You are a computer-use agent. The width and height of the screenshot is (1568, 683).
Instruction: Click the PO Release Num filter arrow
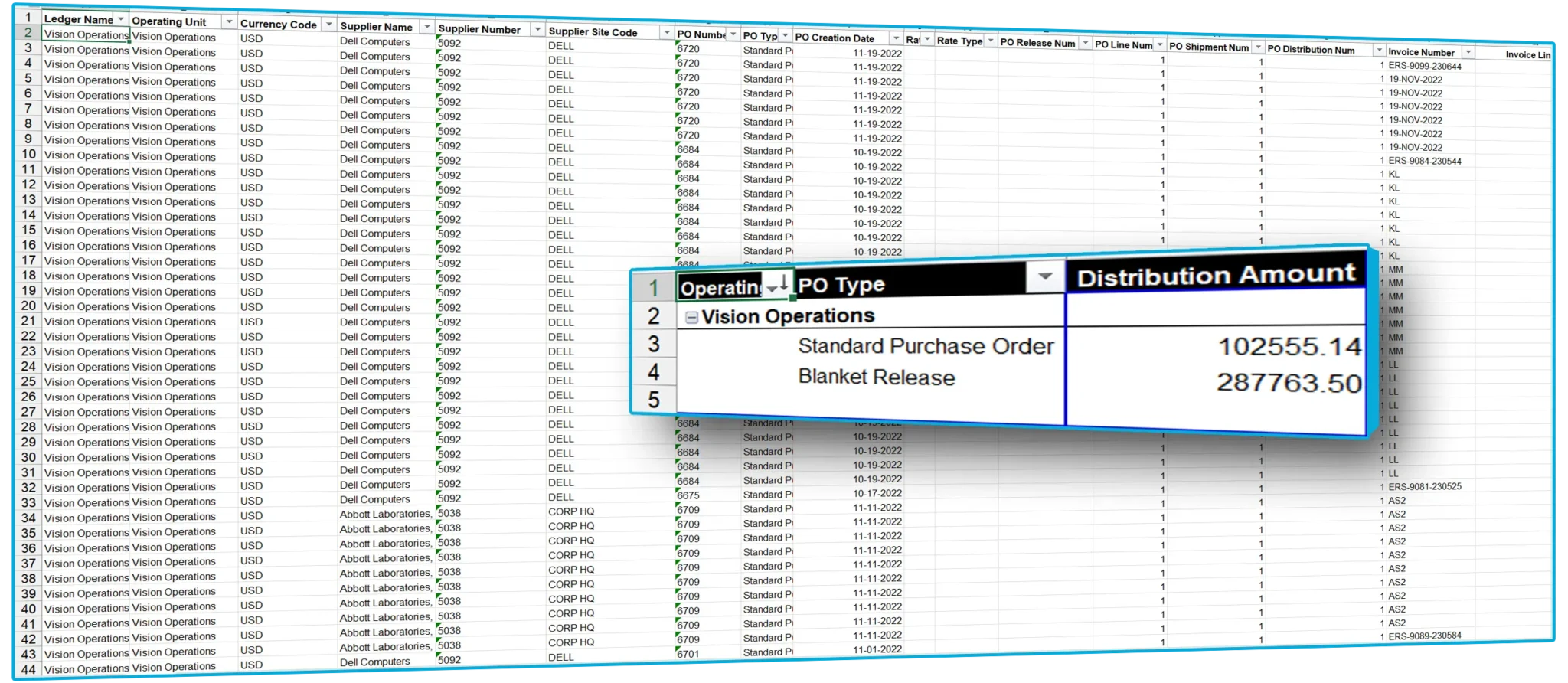1084,43
